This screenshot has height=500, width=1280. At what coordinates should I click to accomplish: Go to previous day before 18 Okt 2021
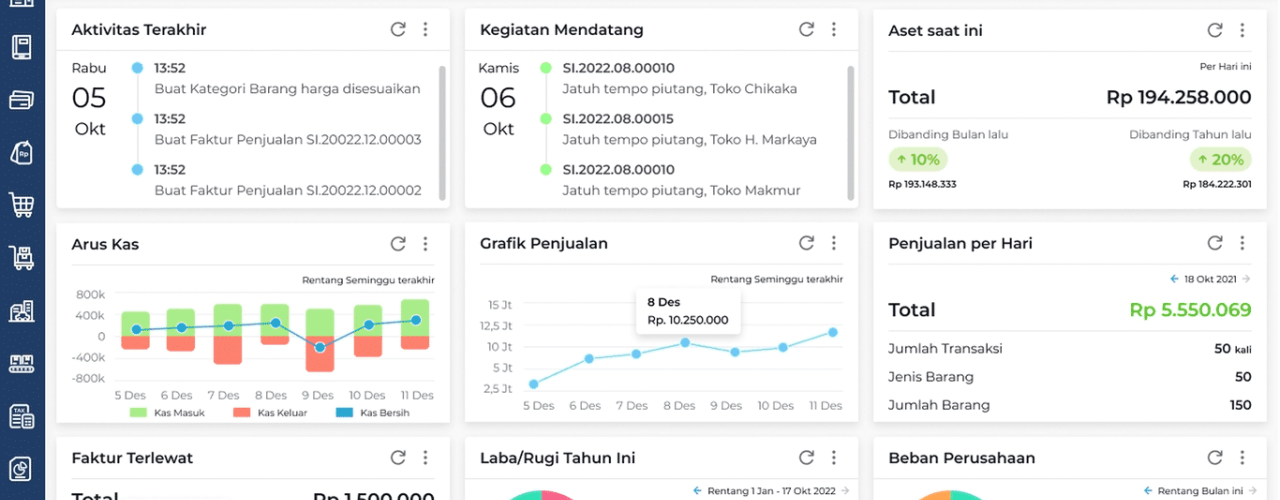[x=1175, y=279]
